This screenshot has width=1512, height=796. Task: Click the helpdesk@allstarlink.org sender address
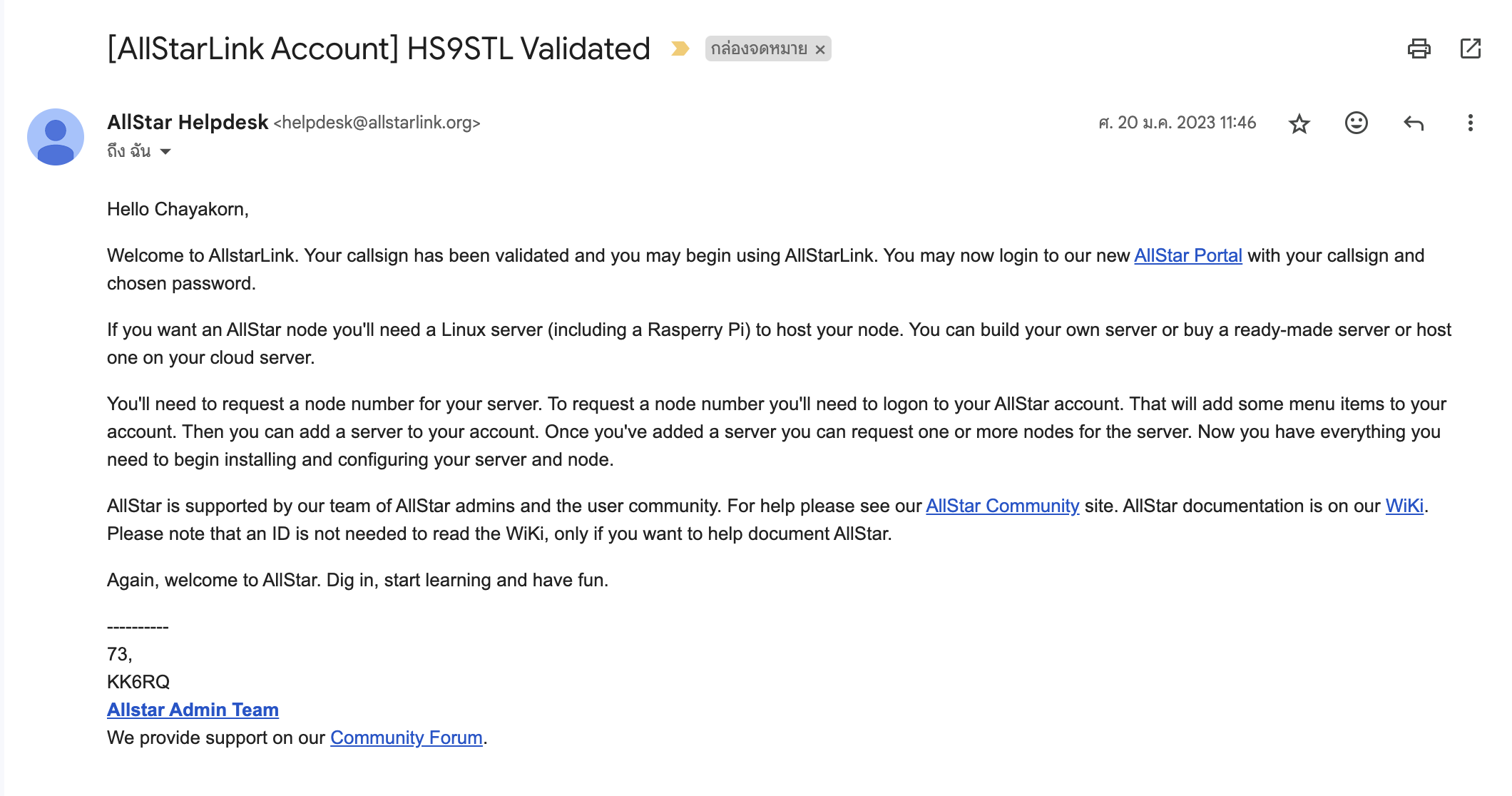coord(377,123)
